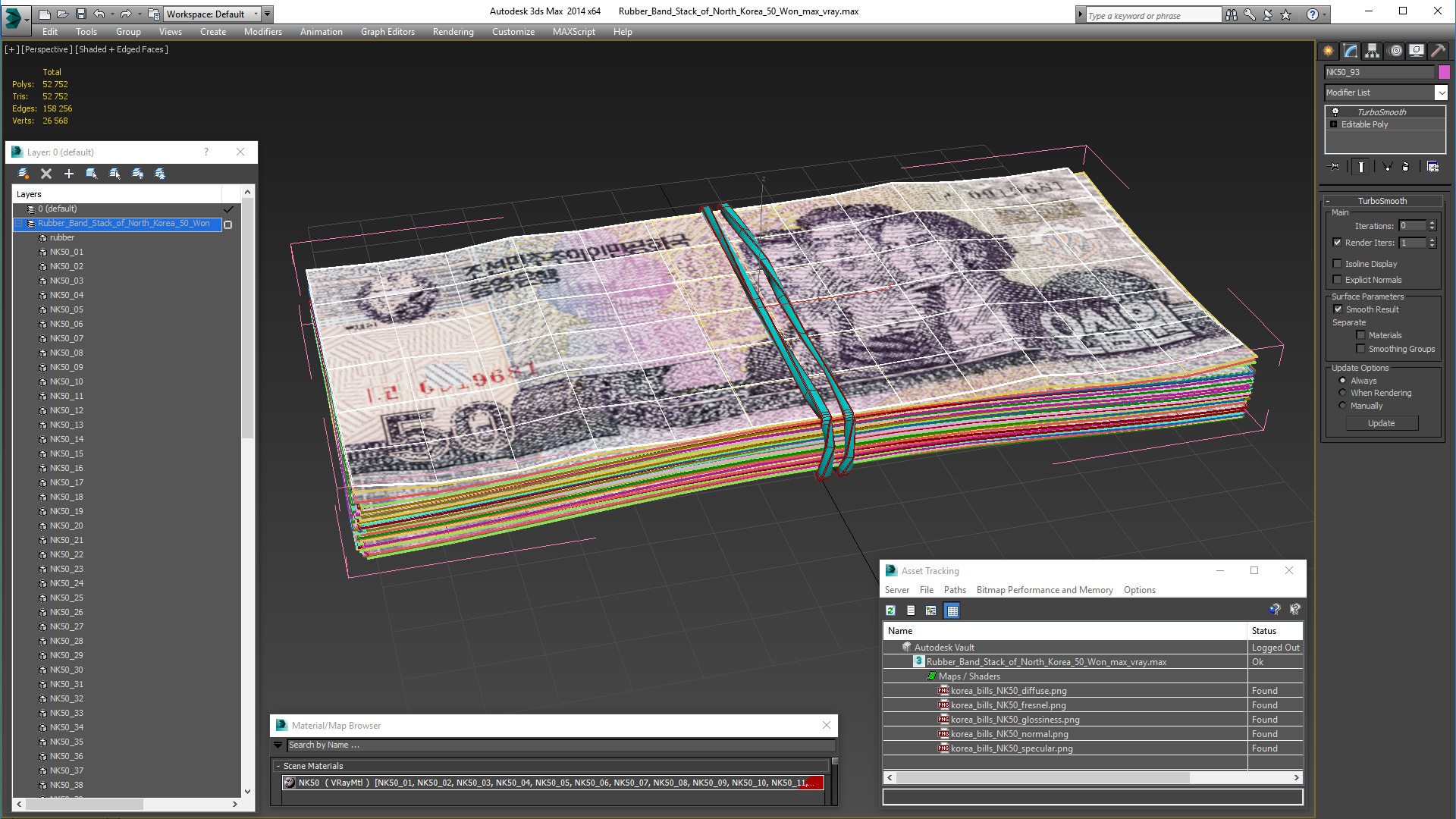Open Material/Map Browser options arrow
This screenshot has height=819, width=1456.
pyautogui.click(x=278, y=745)
